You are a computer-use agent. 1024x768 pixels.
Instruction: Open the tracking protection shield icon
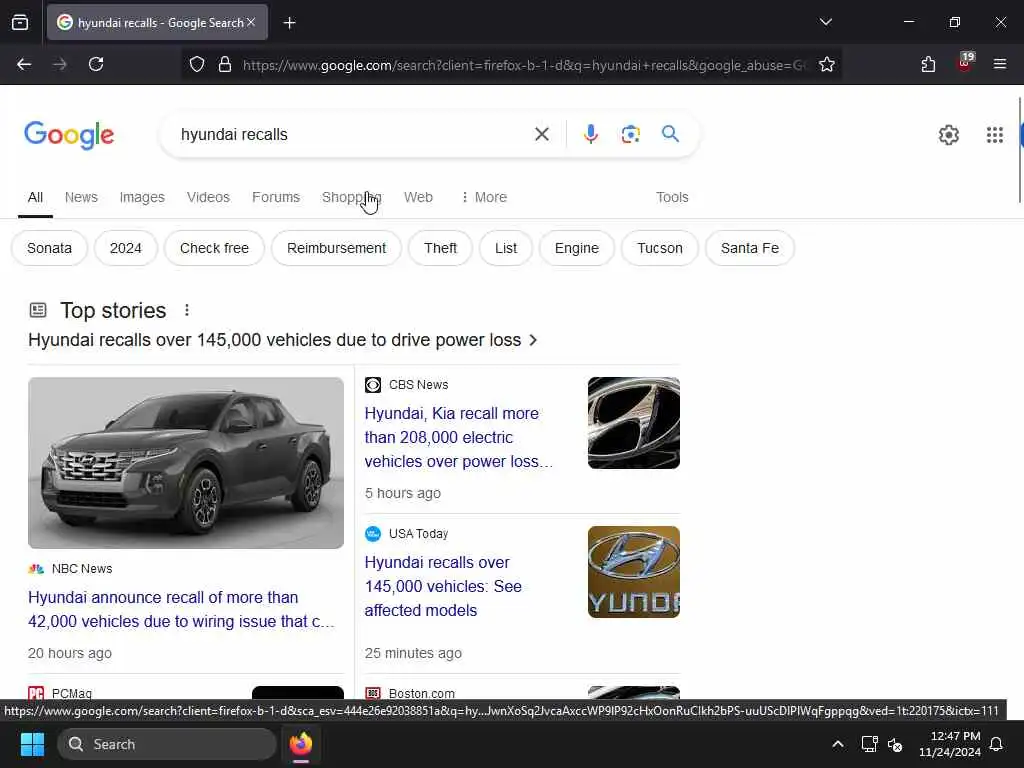pyautogui.click(x=197, y=65)
